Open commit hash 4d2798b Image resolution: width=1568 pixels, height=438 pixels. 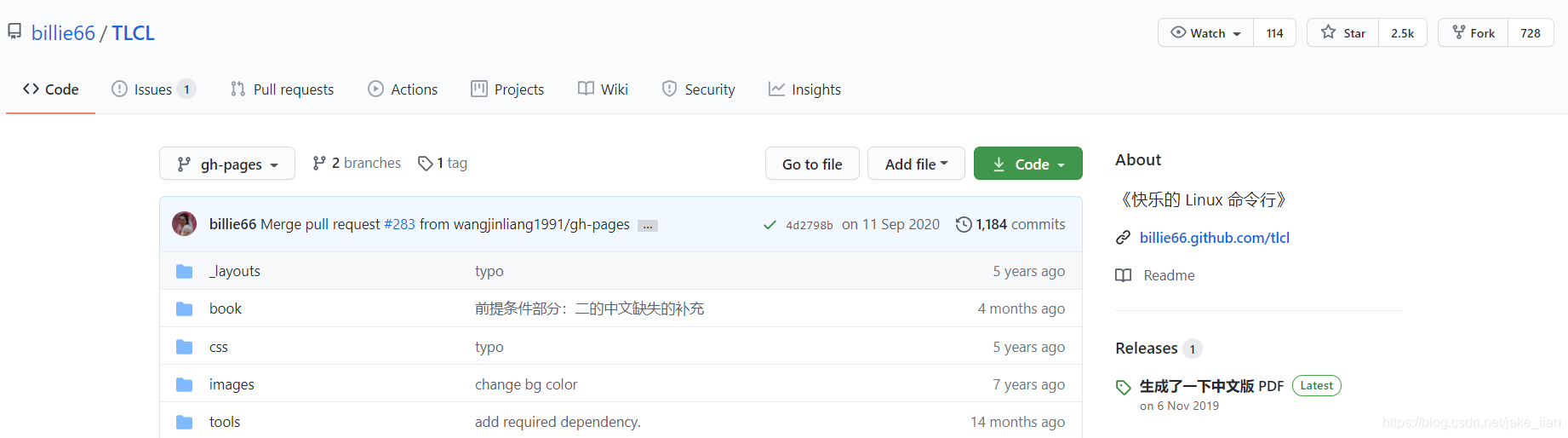[810, 225]
